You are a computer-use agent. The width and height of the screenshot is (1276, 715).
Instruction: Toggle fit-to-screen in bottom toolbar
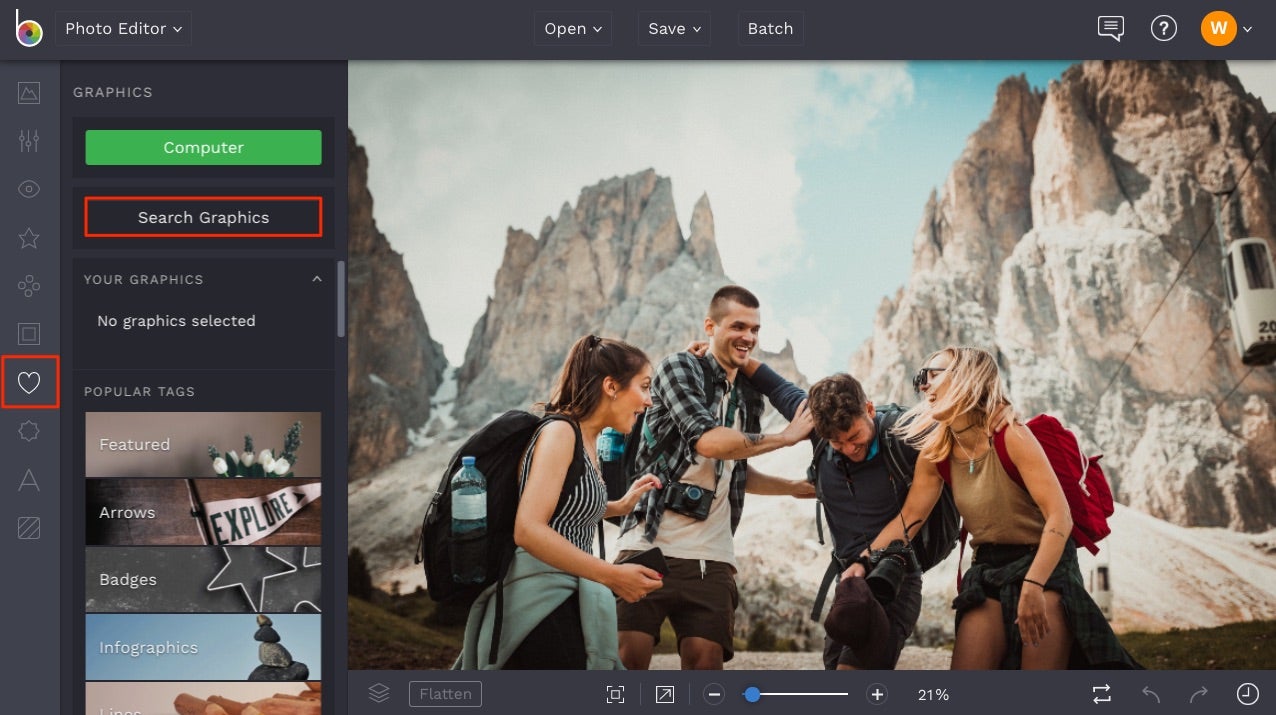614,693
